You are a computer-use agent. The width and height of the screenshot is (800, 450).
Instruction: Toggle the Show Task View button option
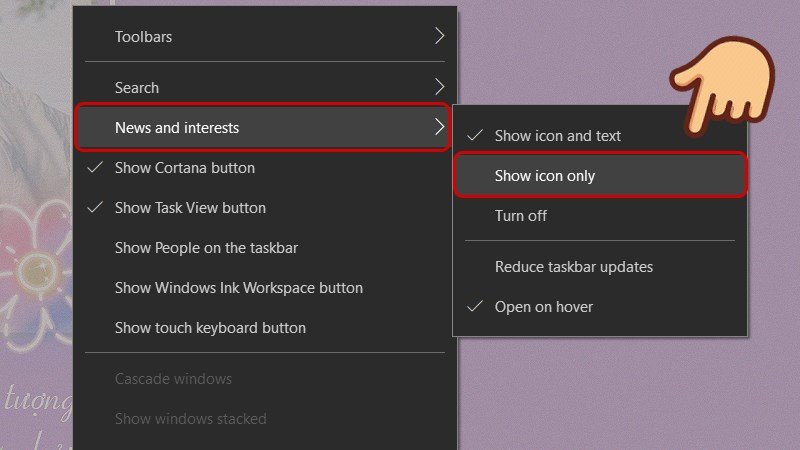[190, 208]
